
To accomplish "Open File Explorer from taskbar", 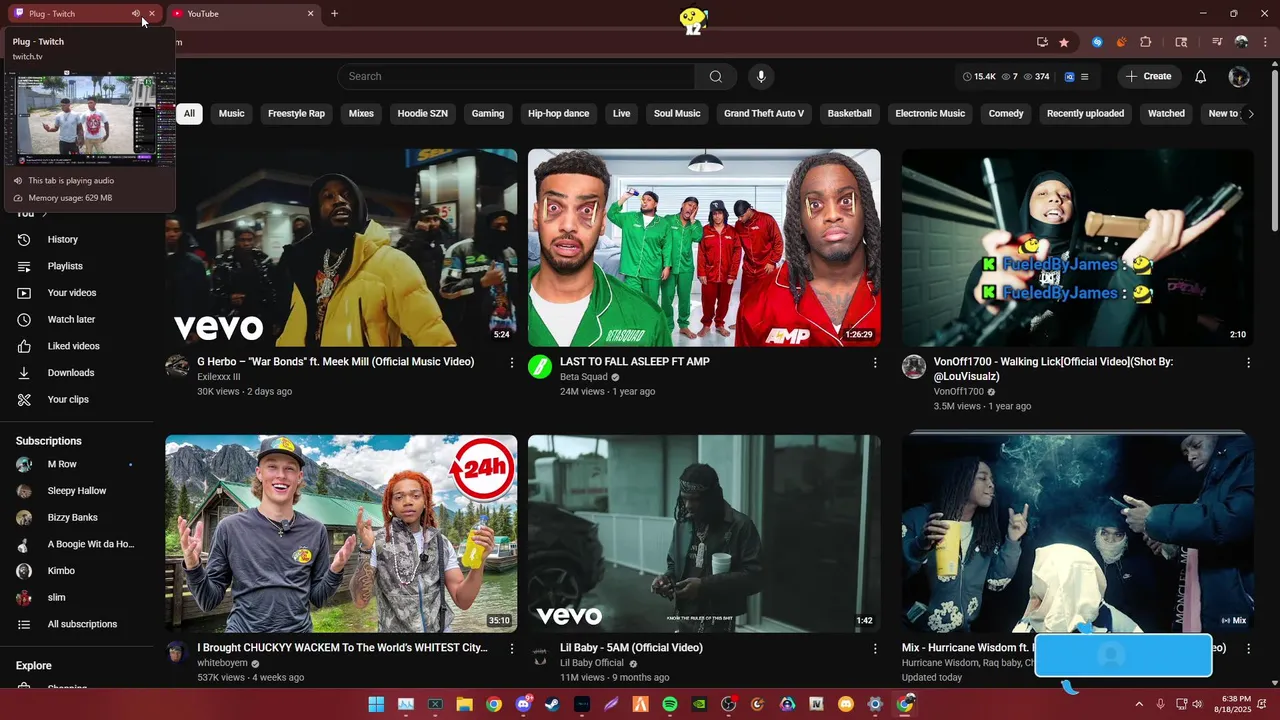I will point(464,704).
